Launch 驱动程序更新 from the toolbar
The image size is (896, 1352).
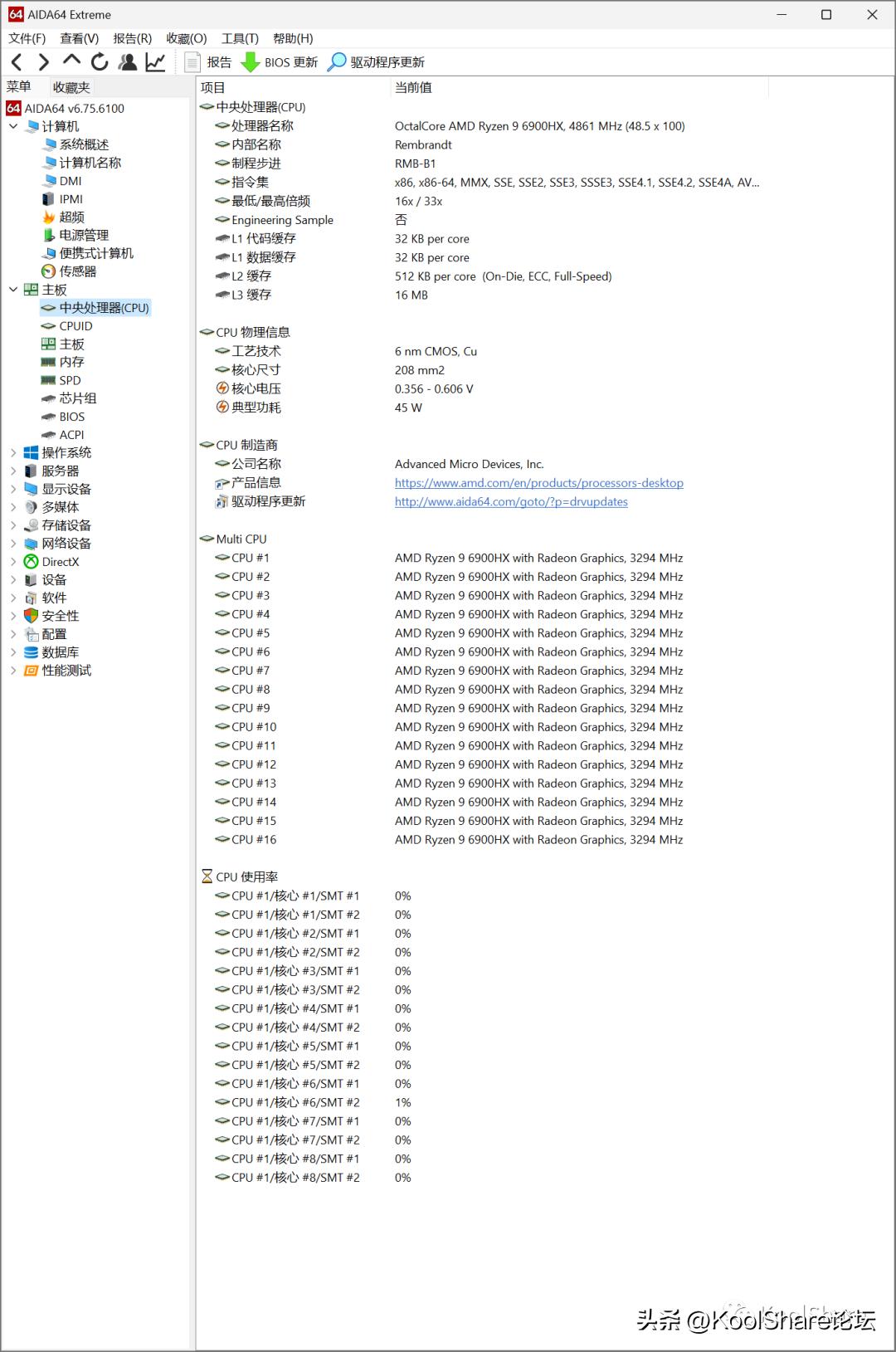point(377,62)
